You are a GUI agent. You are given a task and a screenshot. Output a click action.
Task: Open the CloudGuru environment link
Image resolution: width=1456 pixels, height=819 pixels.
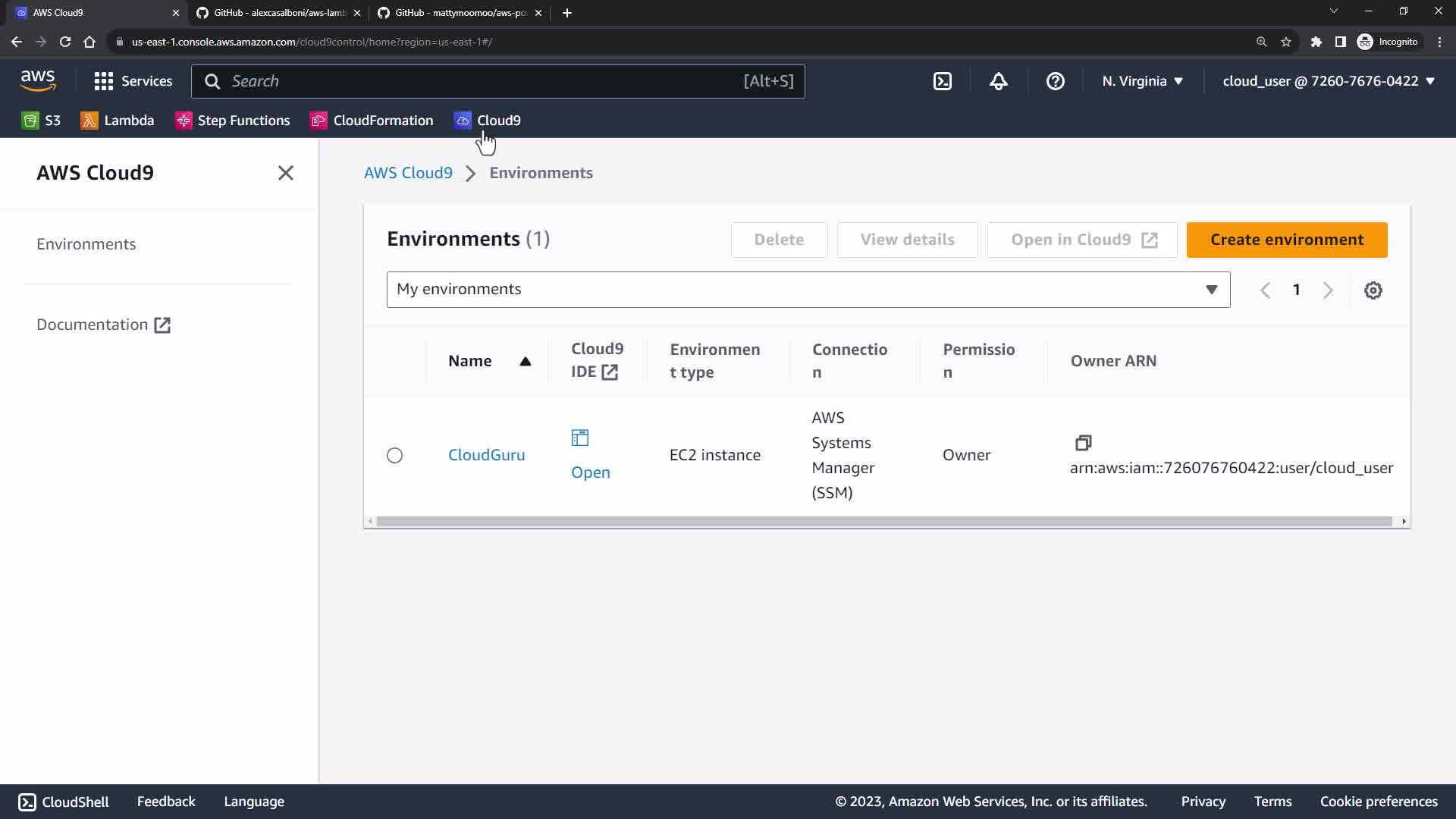point(486,455)
